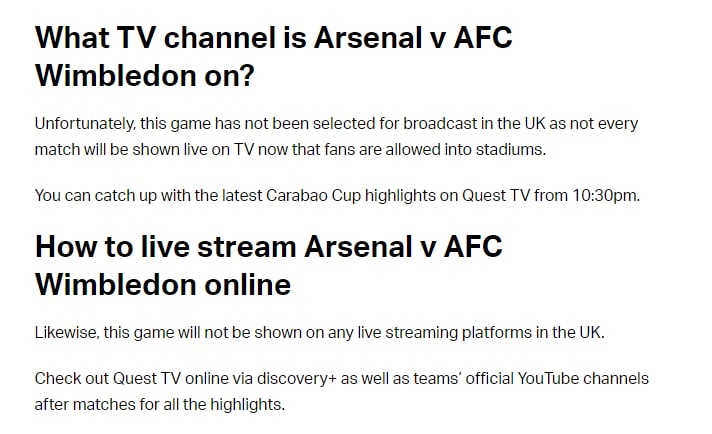712x434 pixels.
Task: Click the 'How to live stream' heading
Action: coord(268,266)
